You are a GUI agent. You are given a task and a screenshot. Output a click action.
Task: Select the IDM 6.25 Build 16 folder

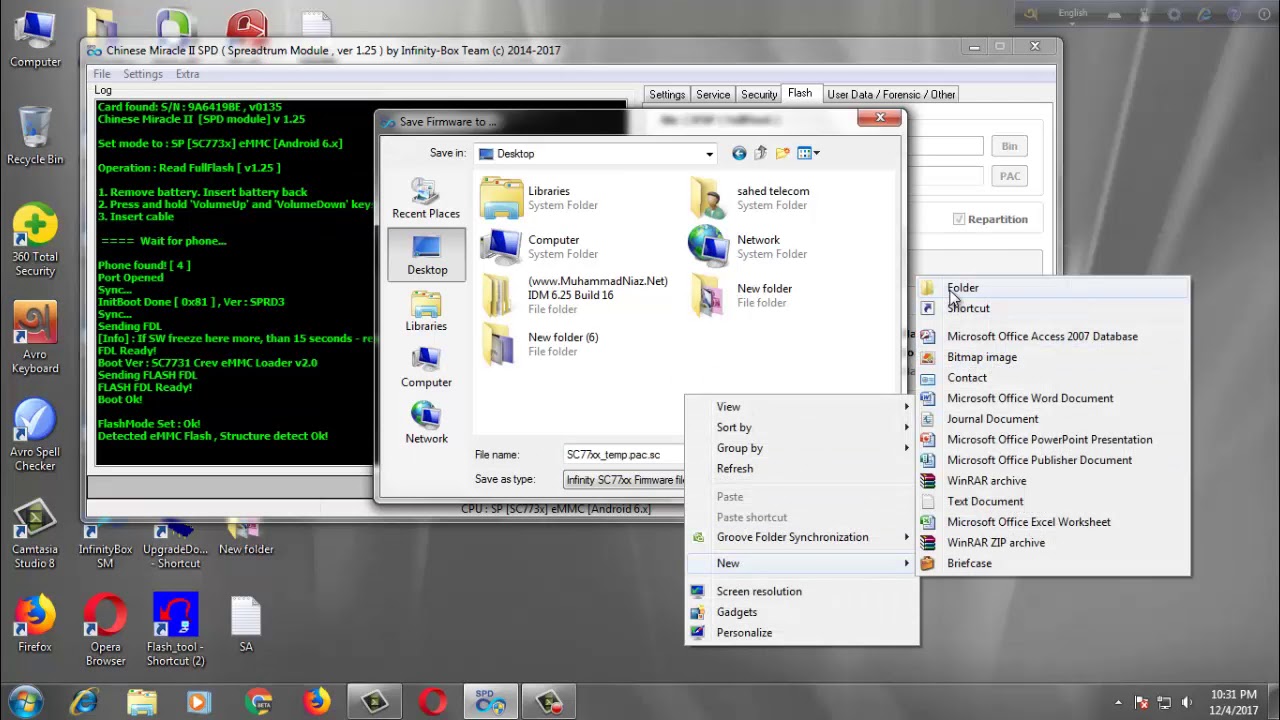(575, 295)
